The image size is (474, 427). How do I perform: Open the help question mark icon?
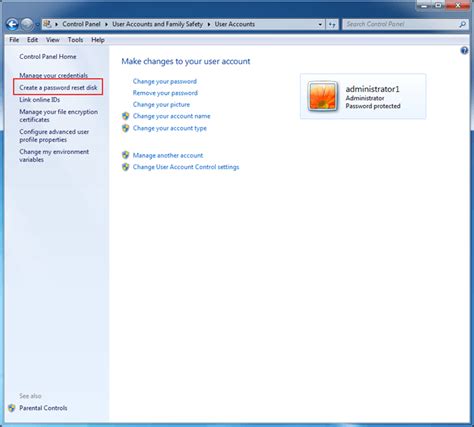tap(464, 51)
